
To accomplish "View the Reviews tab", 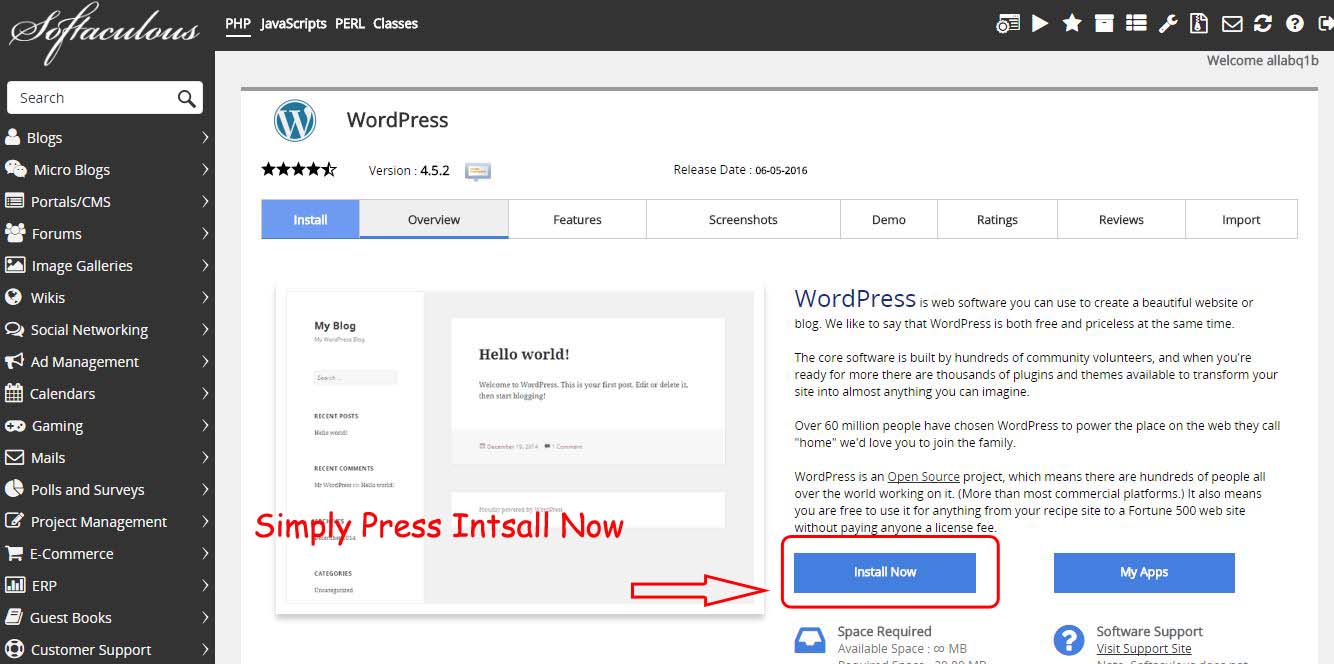I will coord(1121,219).
